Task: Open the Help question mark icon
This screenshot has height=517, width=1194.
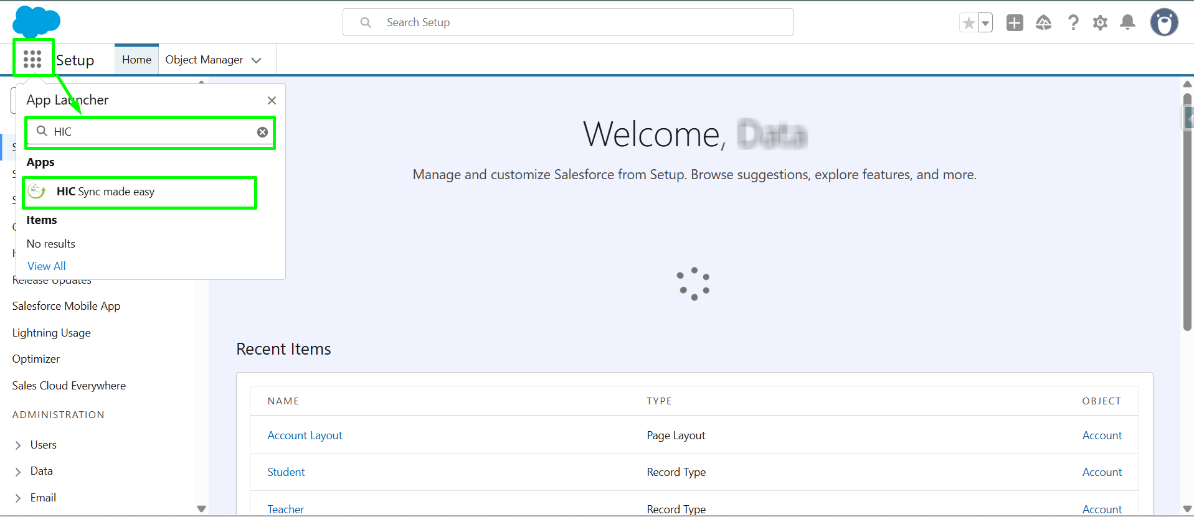Action: point(1073,23)
